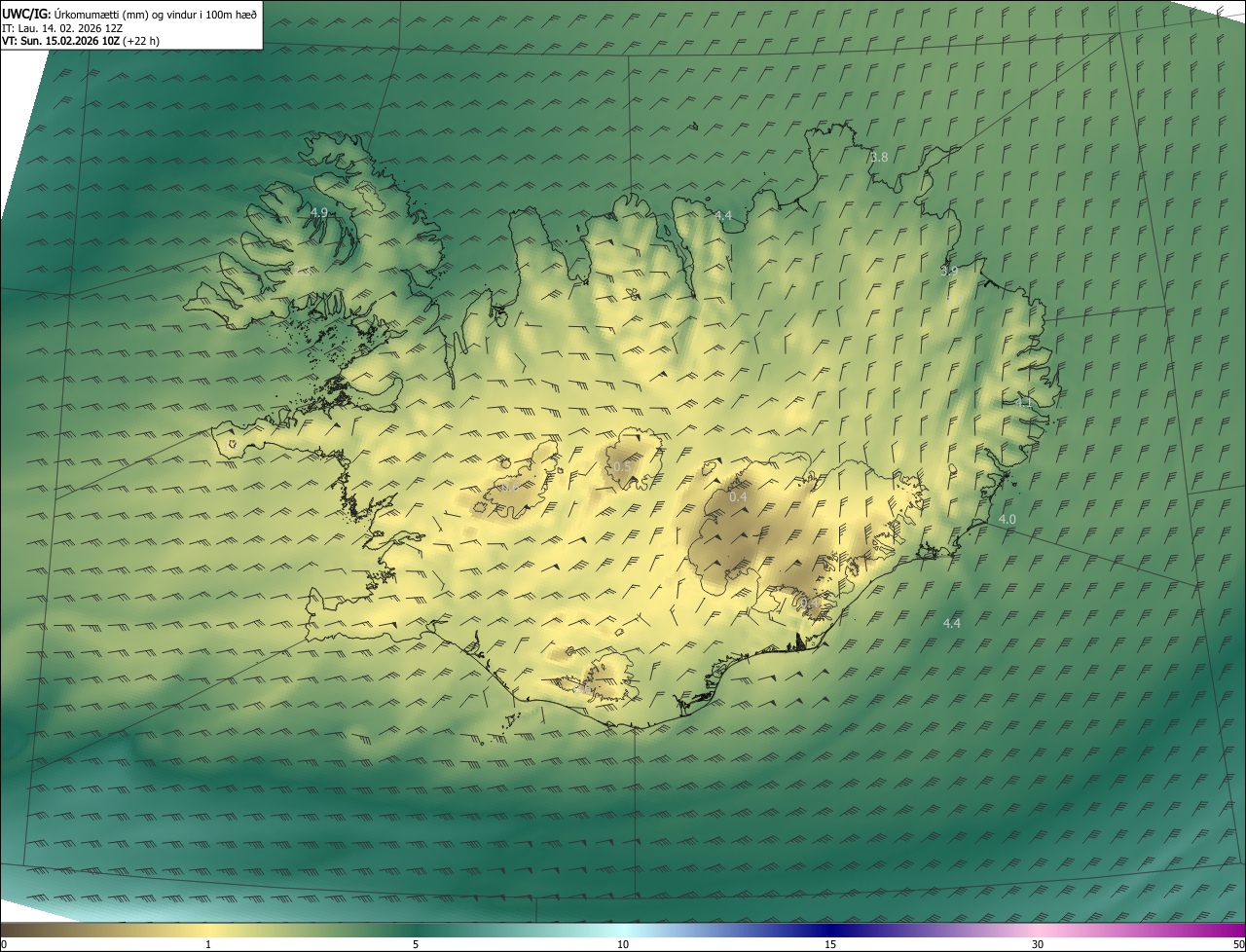
Task: Click the '0' tick on the color scale
Action: (x=3, y=944)
